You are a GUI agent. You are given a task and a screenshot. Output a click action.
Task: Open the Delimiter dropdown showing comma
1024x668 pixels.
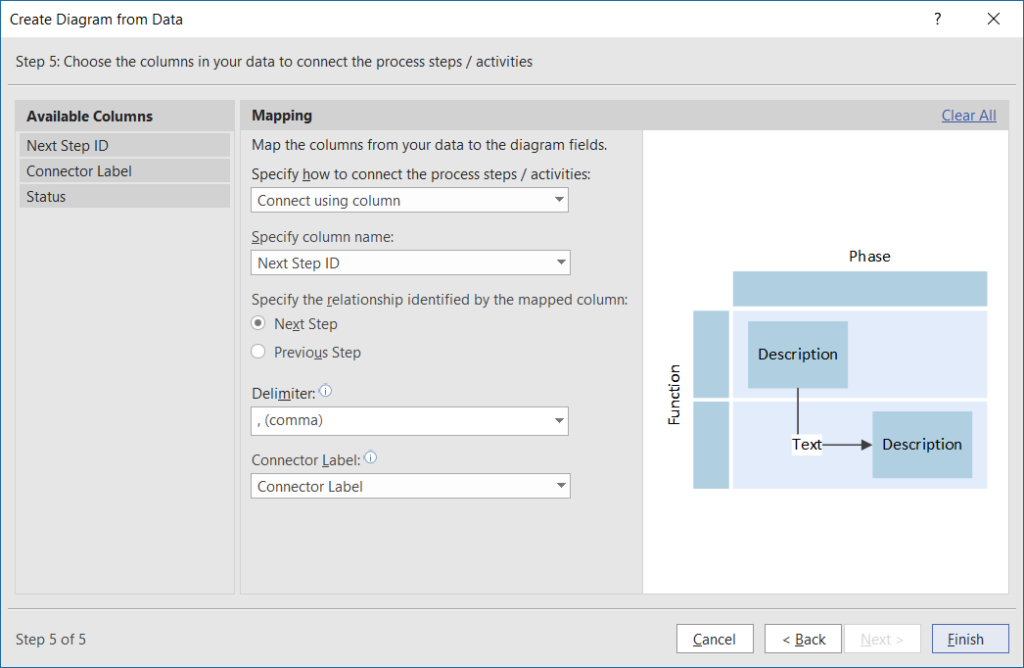pos(409,421)
